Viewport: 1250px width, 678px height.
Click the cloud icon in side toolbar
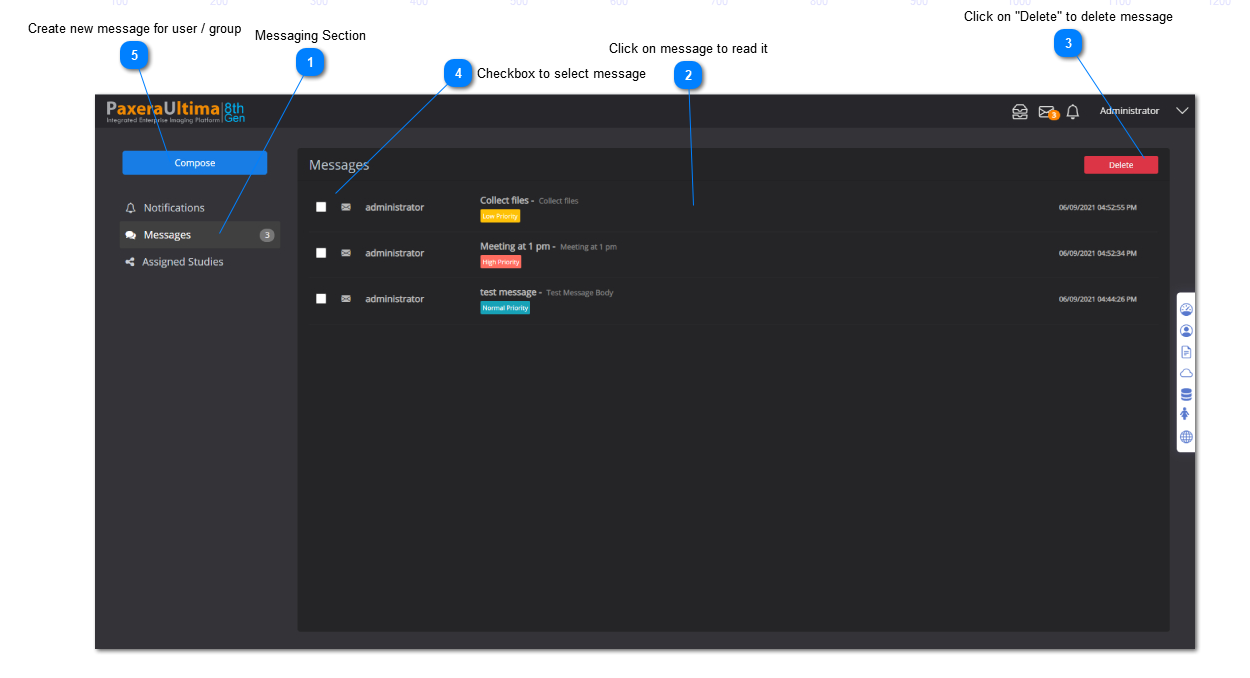(1186, 373)
